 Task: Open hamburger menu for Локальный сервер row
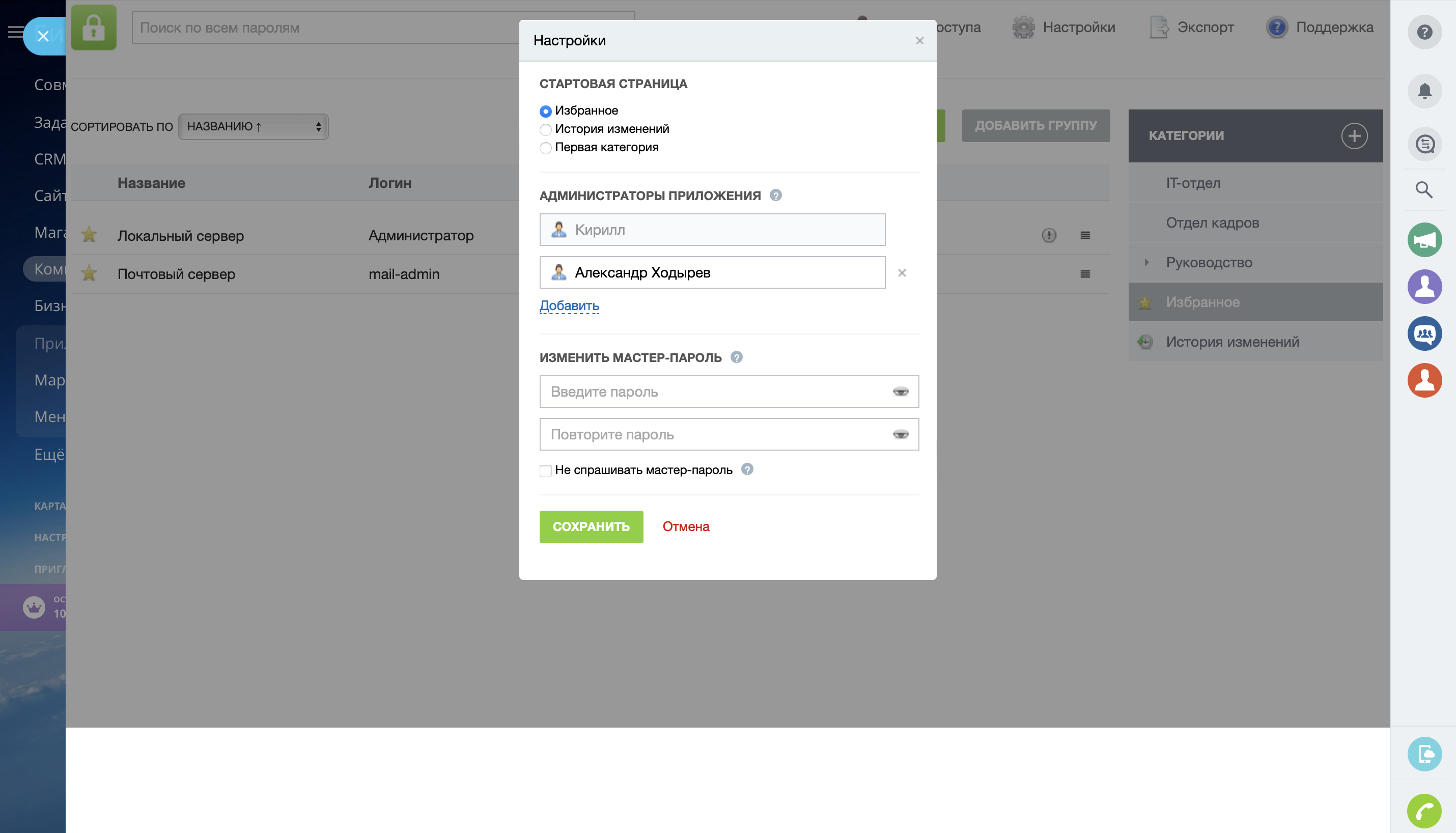click(x=1085, y=235)
